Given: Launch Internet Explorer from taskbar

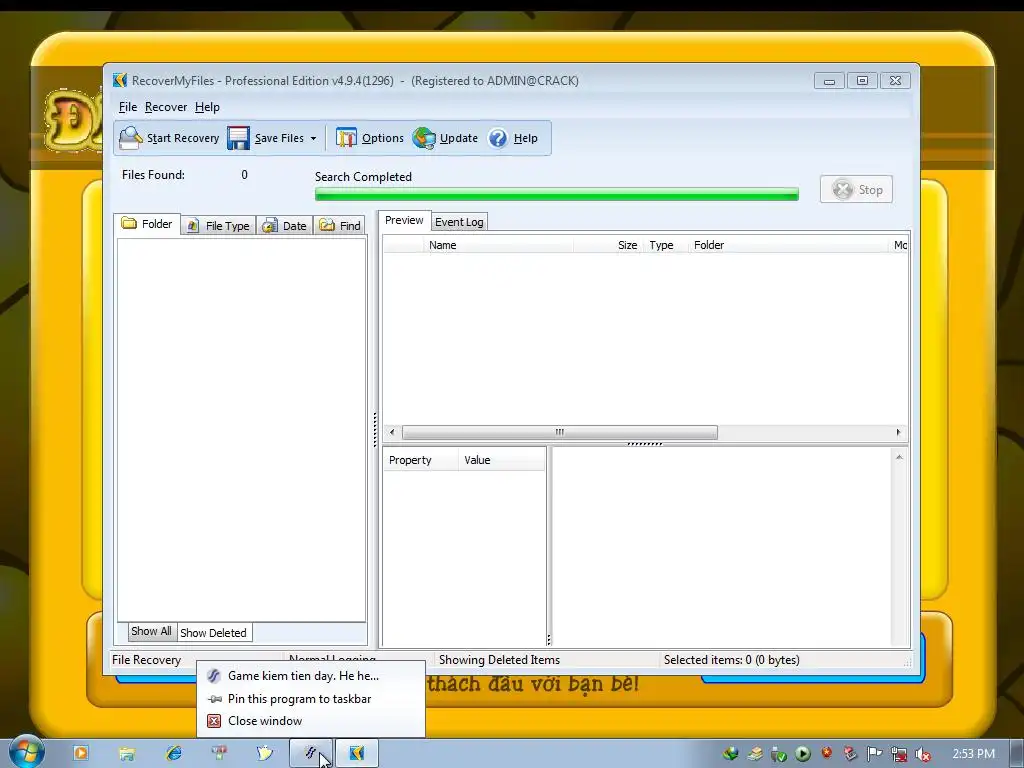Looking at the screenshot, I should (x=174, y=753).
